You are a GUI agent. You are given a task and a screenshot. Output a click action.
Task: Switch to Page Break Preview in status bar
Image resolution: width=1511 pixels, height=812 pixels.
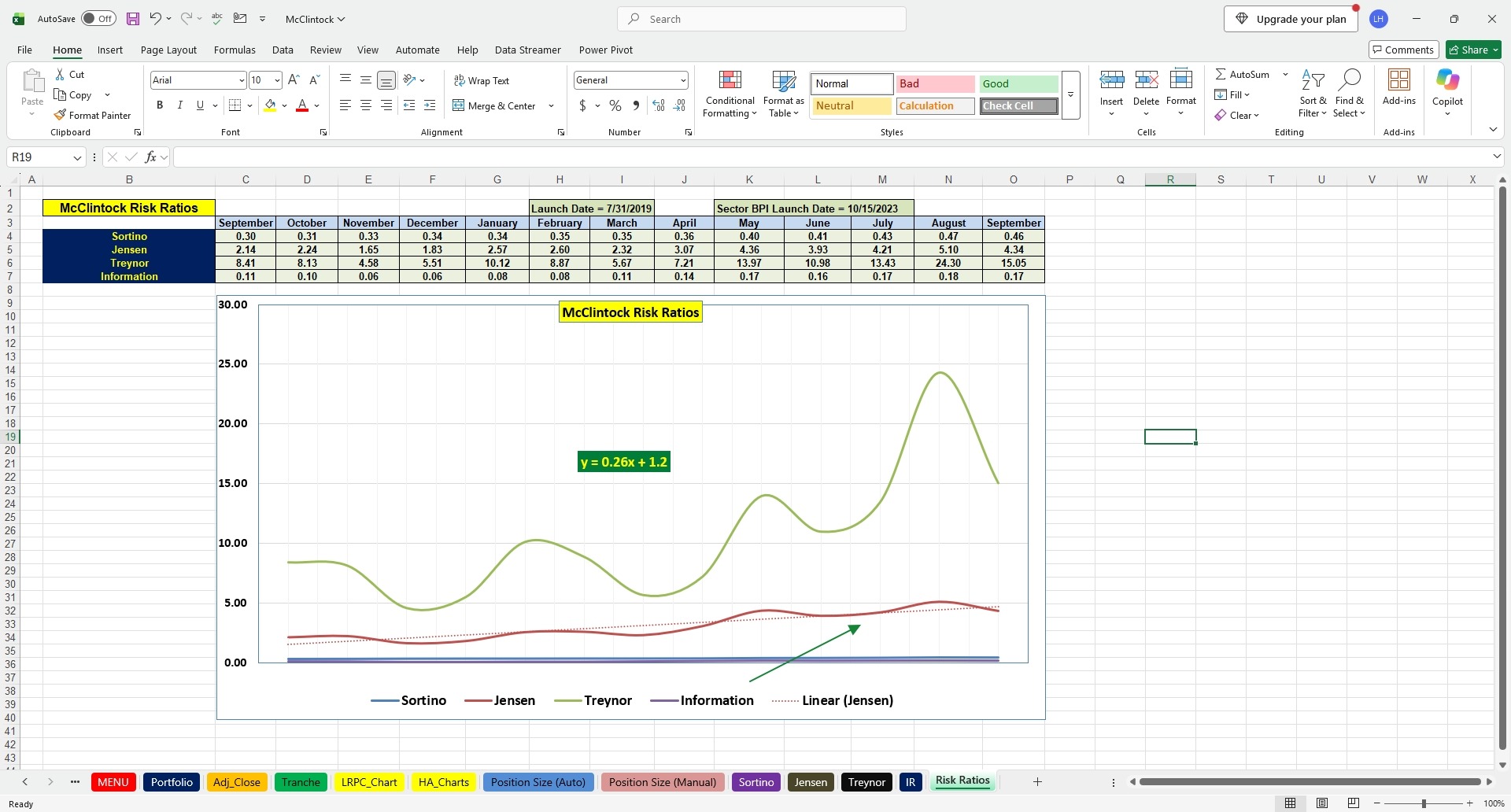pos(1354,803)
